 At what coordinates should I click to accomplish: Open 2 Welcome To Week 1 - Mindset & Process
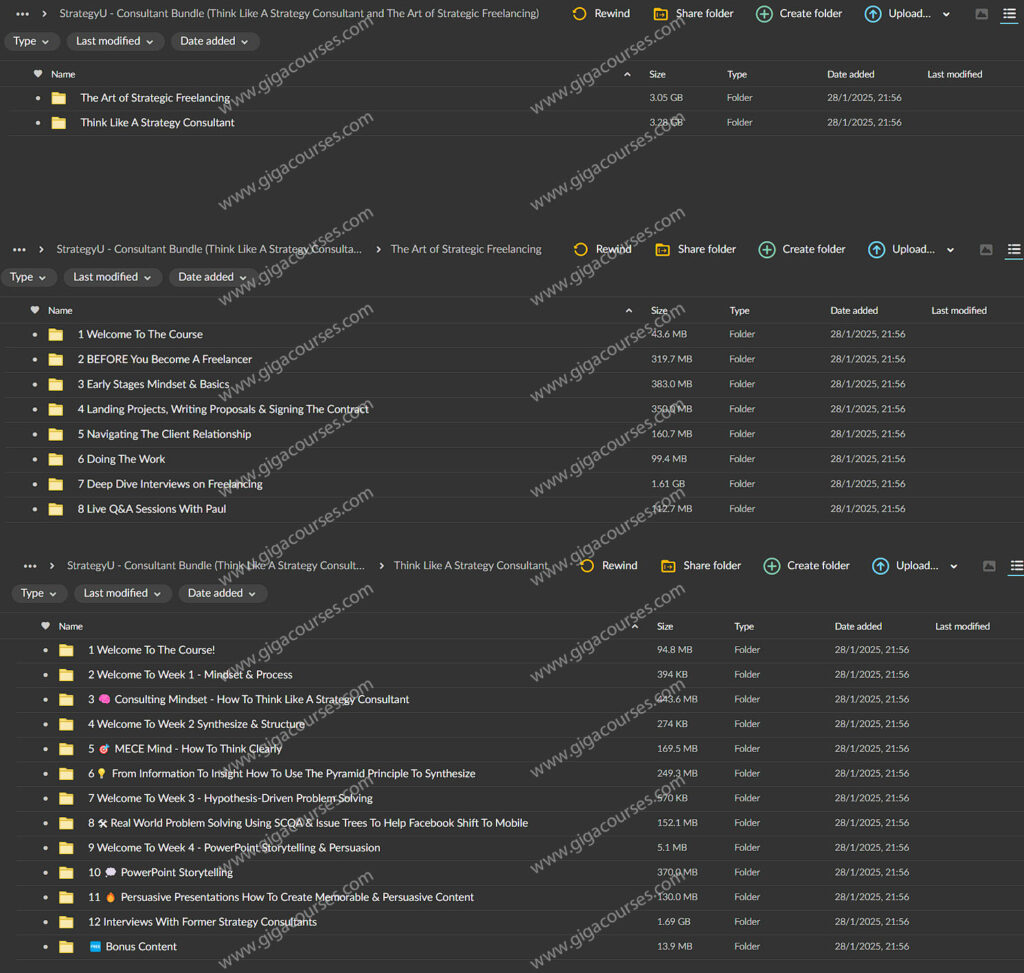(x=190, y=675)
